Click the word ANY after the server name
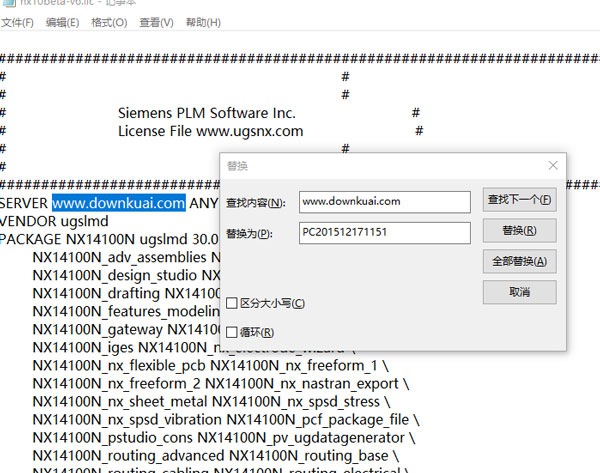 point(204,203)
